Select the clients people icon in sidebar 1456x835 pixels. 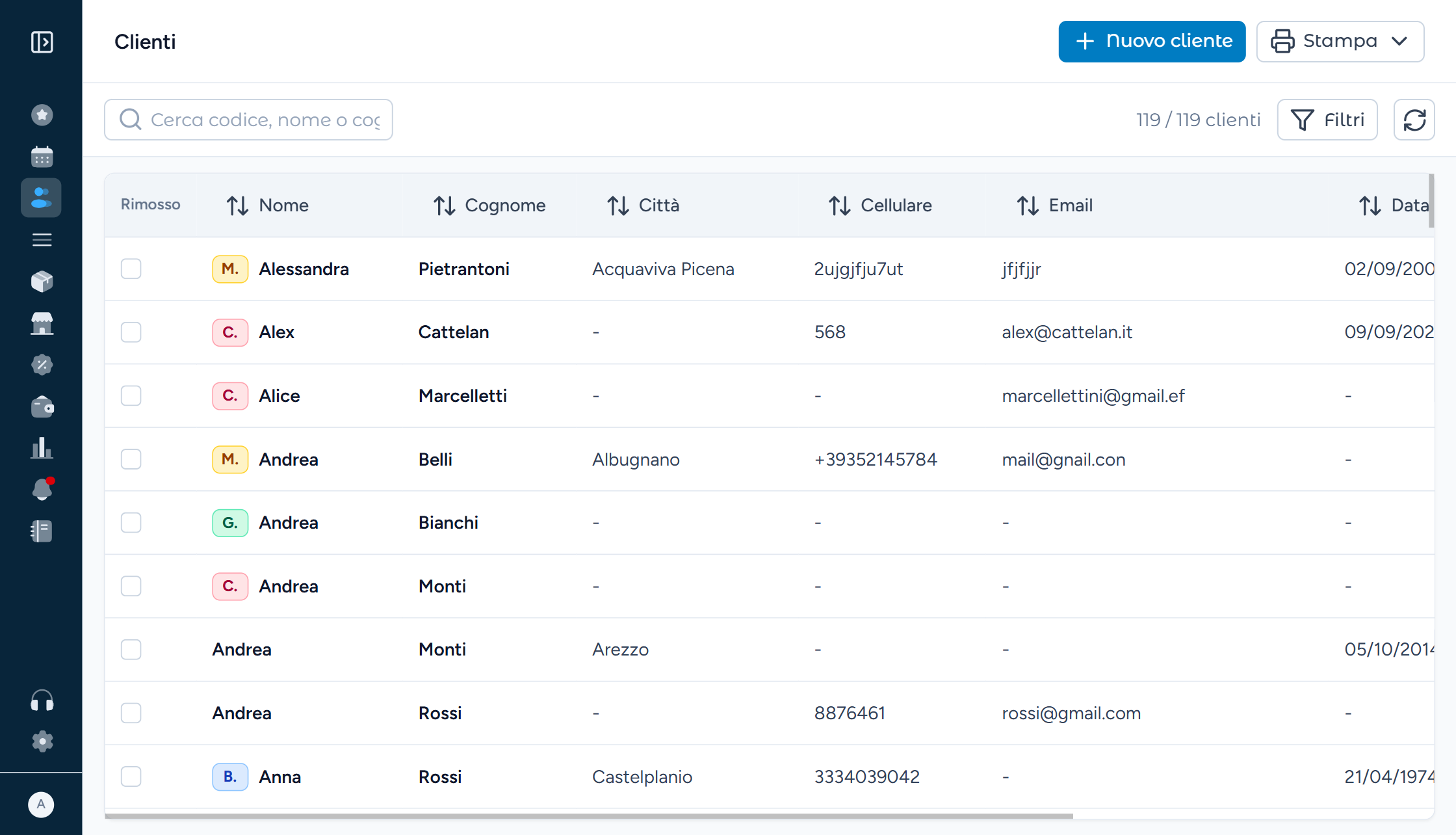click(41, 198)
